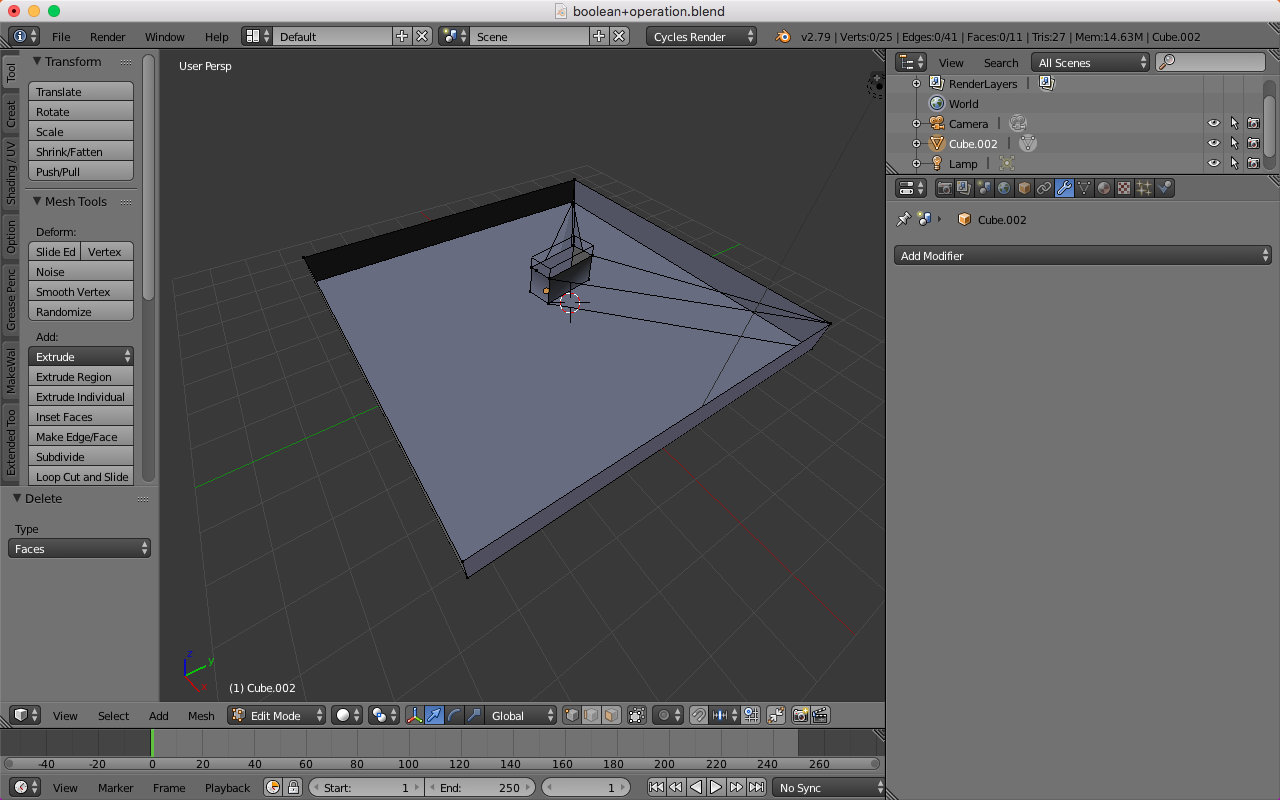1280x800 pixels.
Task: Open the Window menu
Action: click(x=165, y=36)
